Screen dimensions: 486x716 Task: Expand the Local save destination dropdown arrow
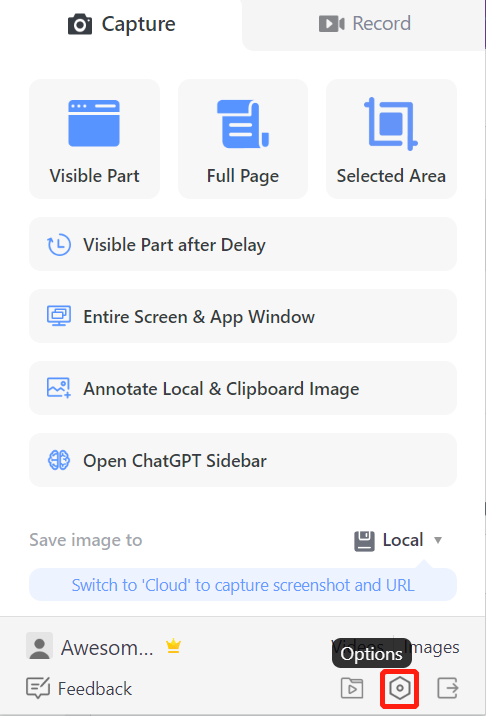438,540
